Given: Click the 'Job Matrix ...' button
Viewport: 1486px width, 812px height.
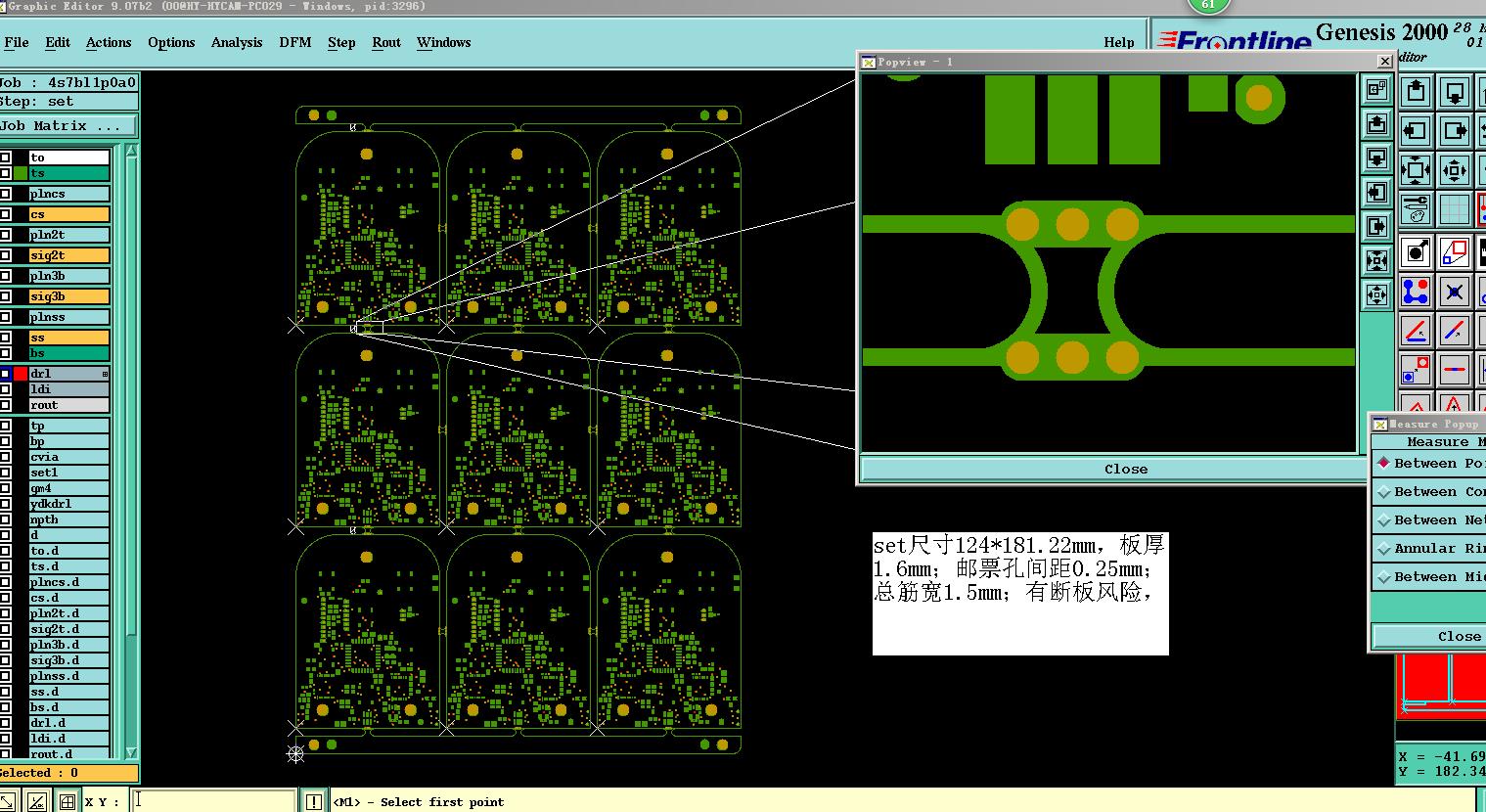Looking at the screenshot, I should (68, 125).
